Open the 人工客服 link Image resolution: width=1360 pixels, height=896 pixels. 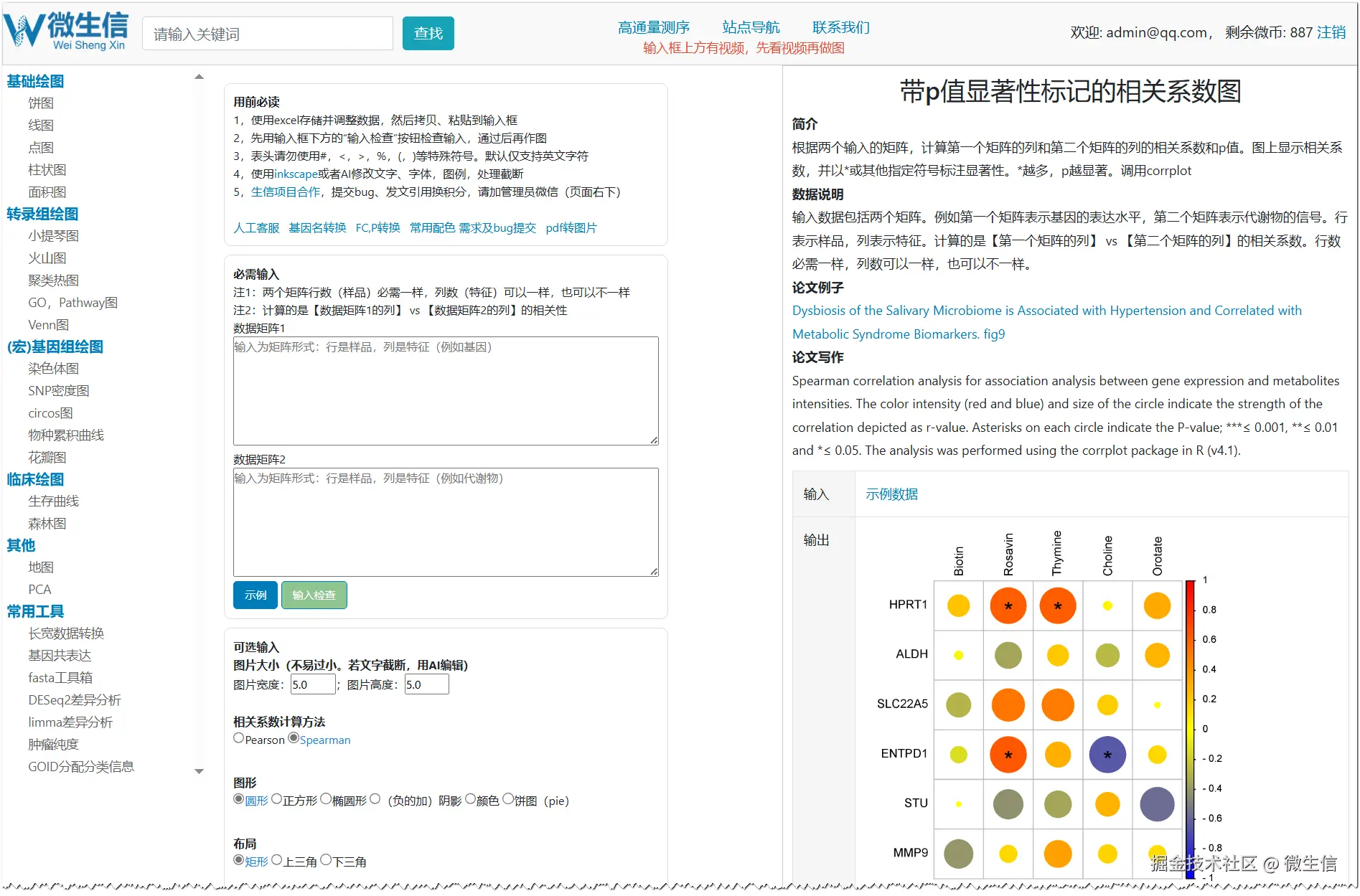pyautogui.click(x=256, y=228)
